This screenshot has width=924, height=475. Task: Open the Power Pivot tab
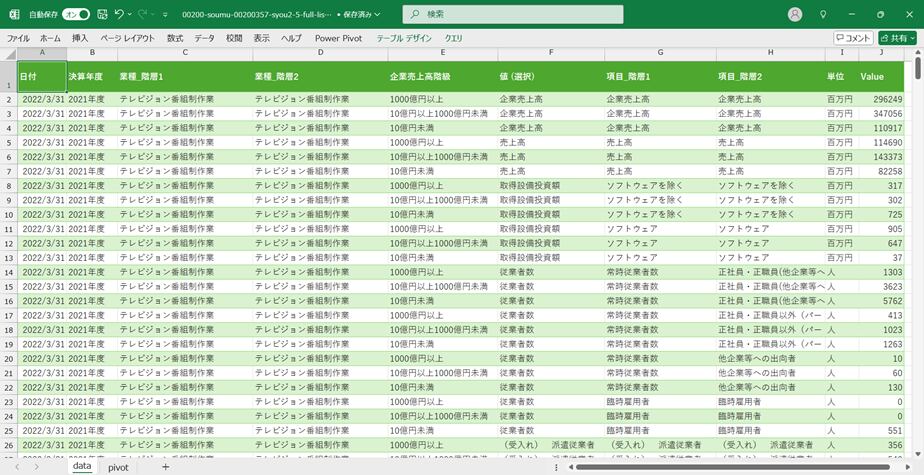(x=338, y=38)
